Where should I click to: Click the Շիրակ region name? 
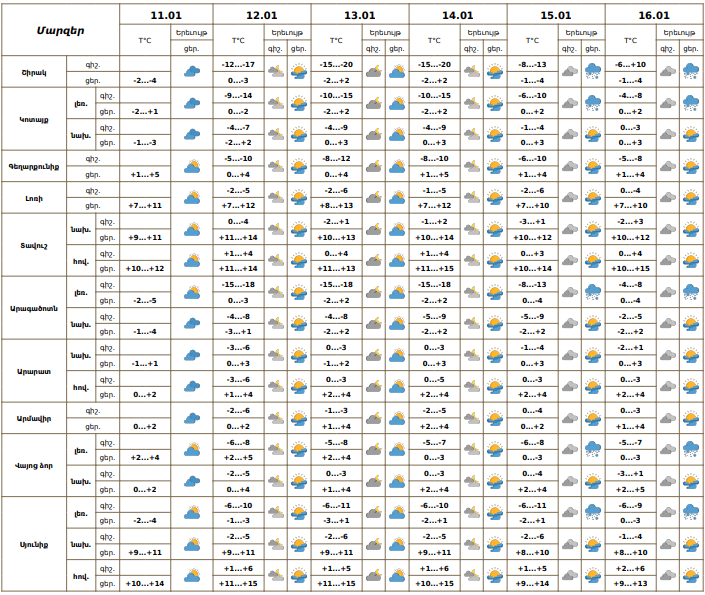34,72
